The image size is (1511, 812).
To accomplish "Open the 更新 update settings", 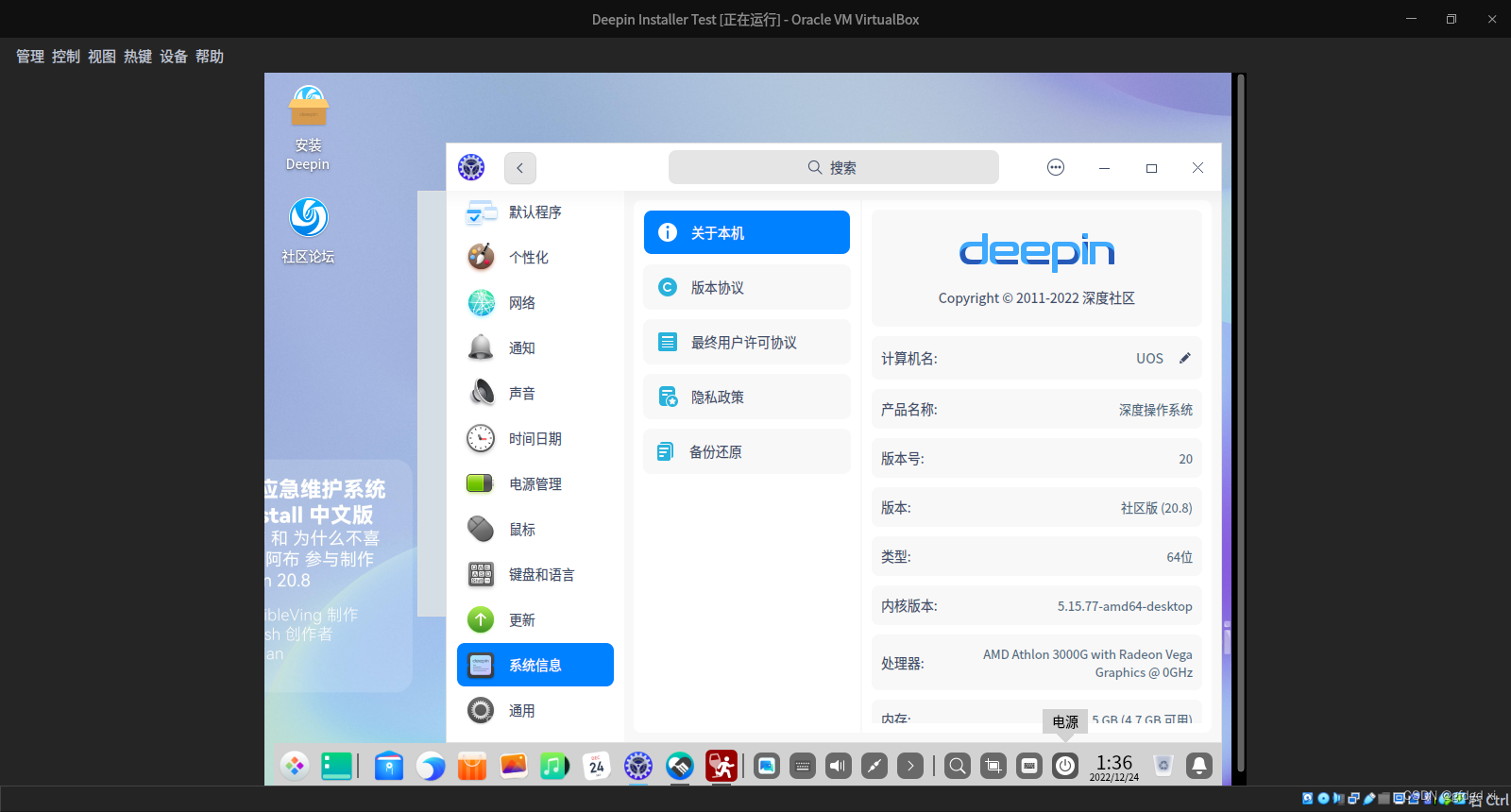I will point(535,620).
